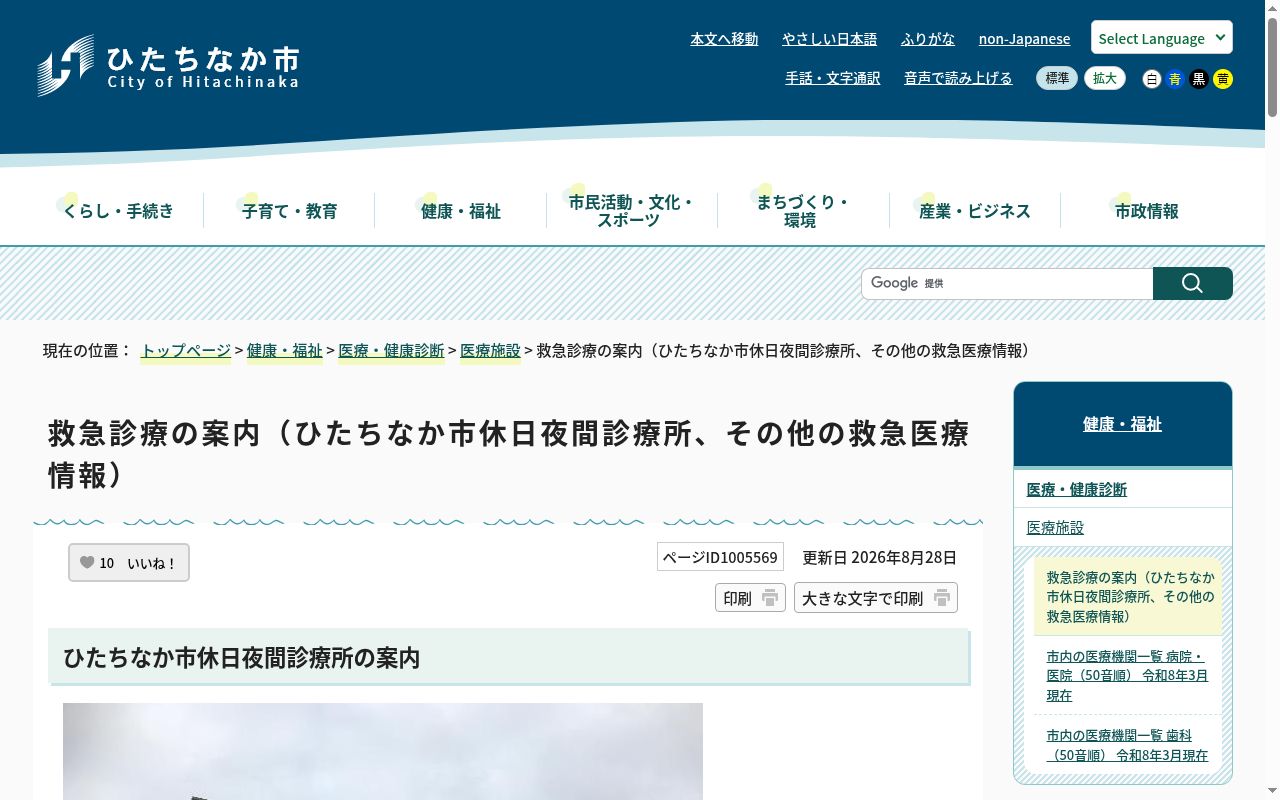The image size is (1280, 800).
Task: Open くらし・手続き menu
Action: 118,211
